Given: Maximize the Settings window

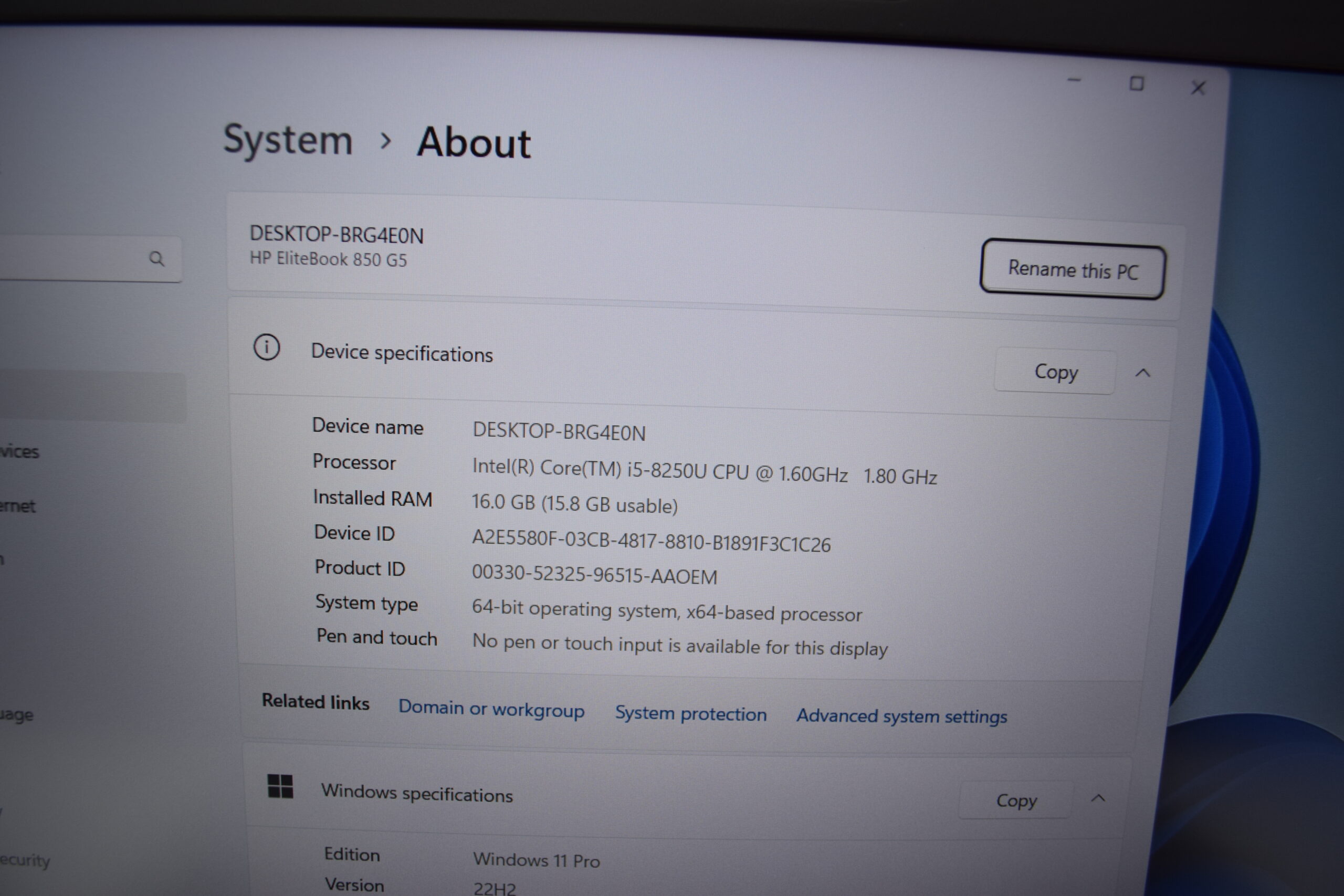Looking at the screenshot, I should (1137, 84).
